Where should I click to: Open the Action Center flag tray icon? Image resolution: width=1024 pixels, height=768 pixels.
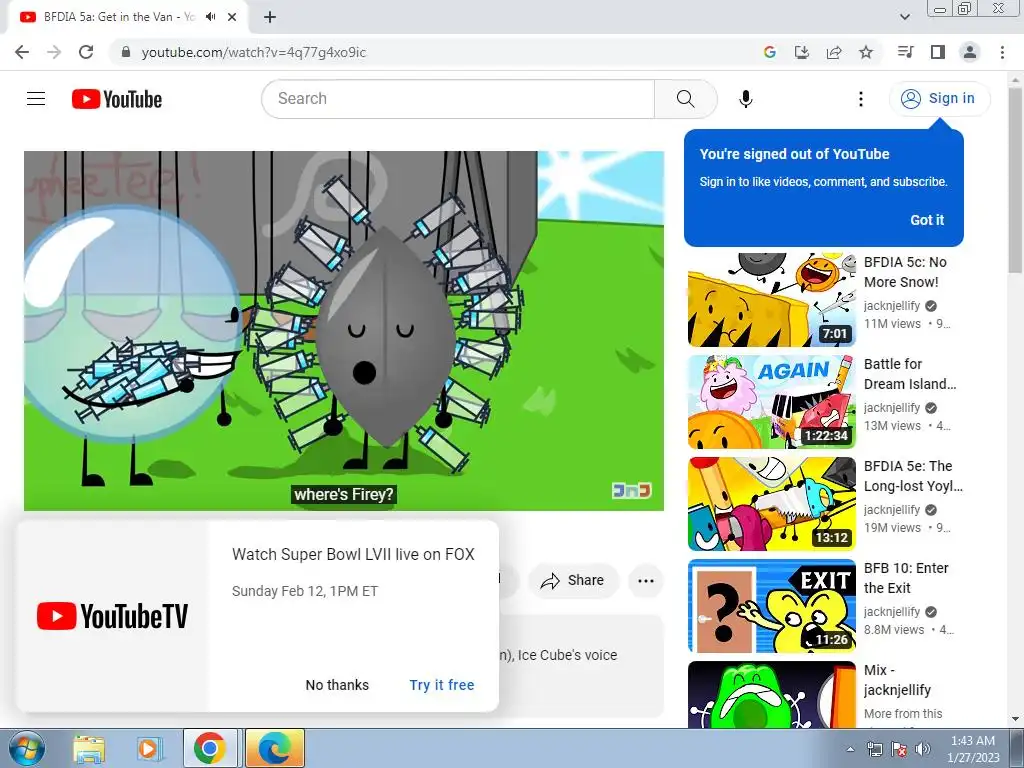[x=899, y=749]
